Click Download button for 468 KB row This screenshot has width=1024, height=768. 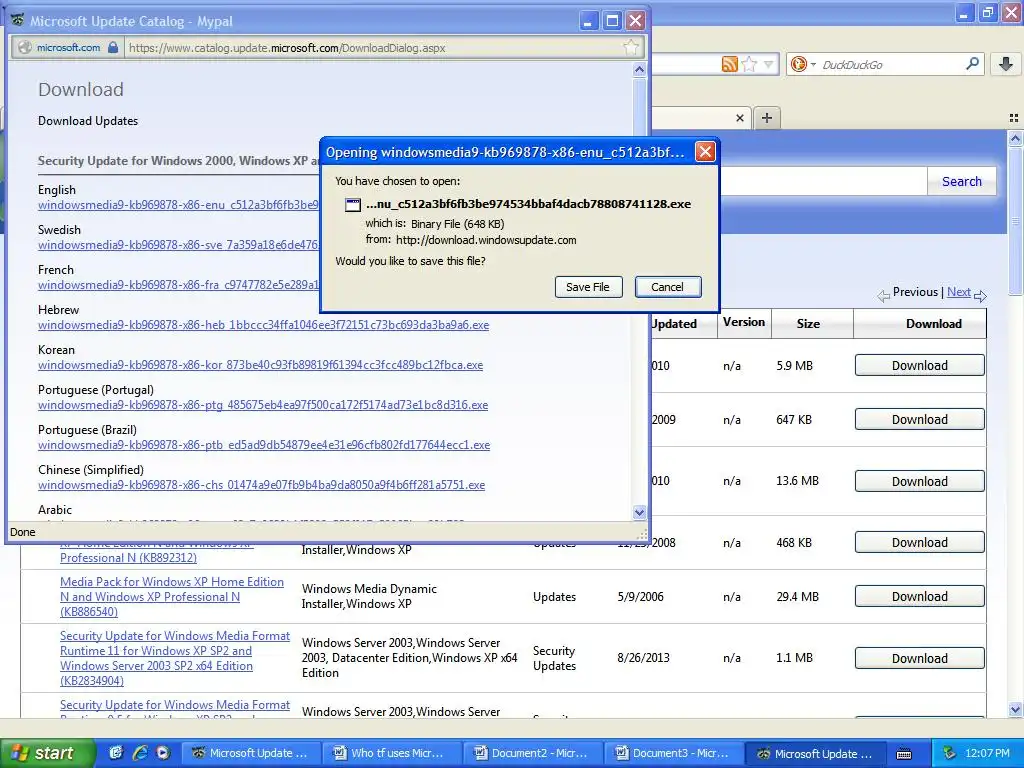point(920,543)
